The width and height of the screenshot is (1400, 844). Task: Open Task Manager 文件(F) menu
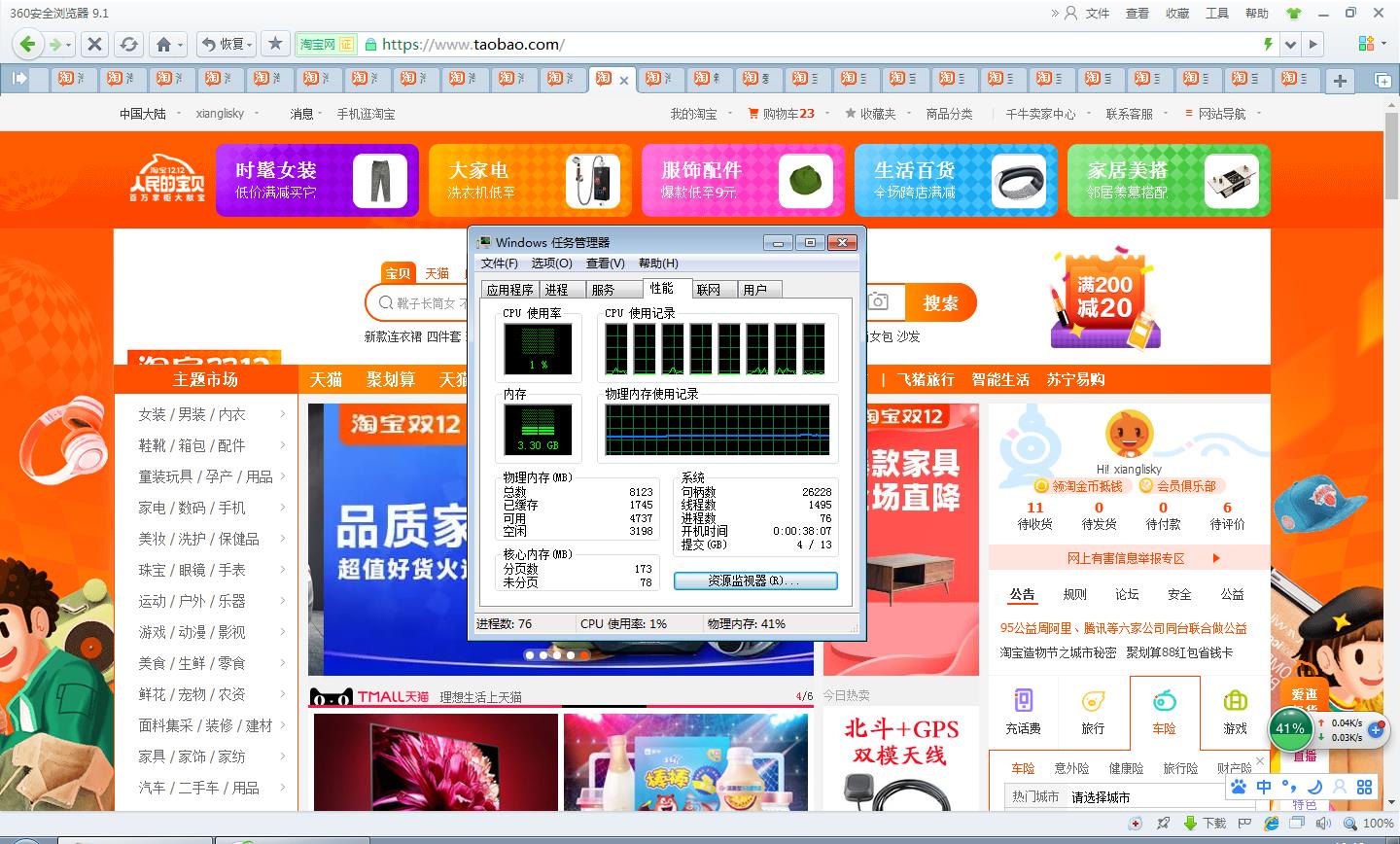[500, 264]
